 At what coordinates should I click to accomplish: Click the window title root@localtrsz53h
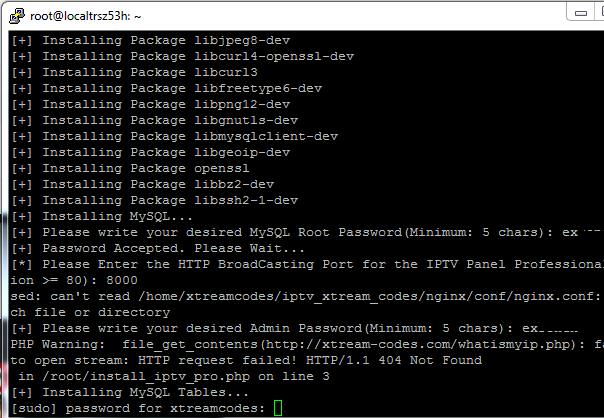point(86,16)
